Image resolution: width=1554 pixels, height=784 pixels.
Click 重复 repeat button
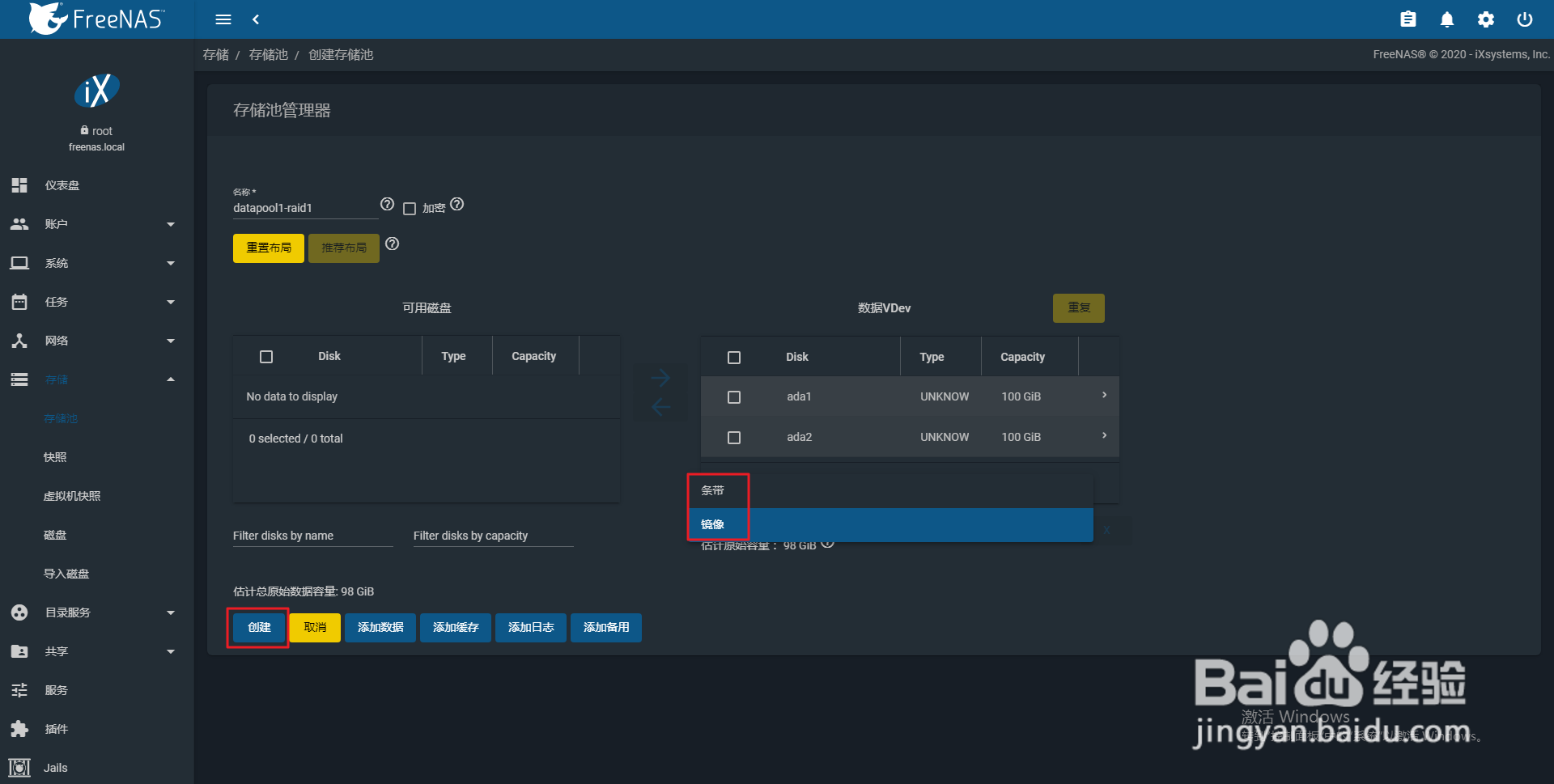1079,308
